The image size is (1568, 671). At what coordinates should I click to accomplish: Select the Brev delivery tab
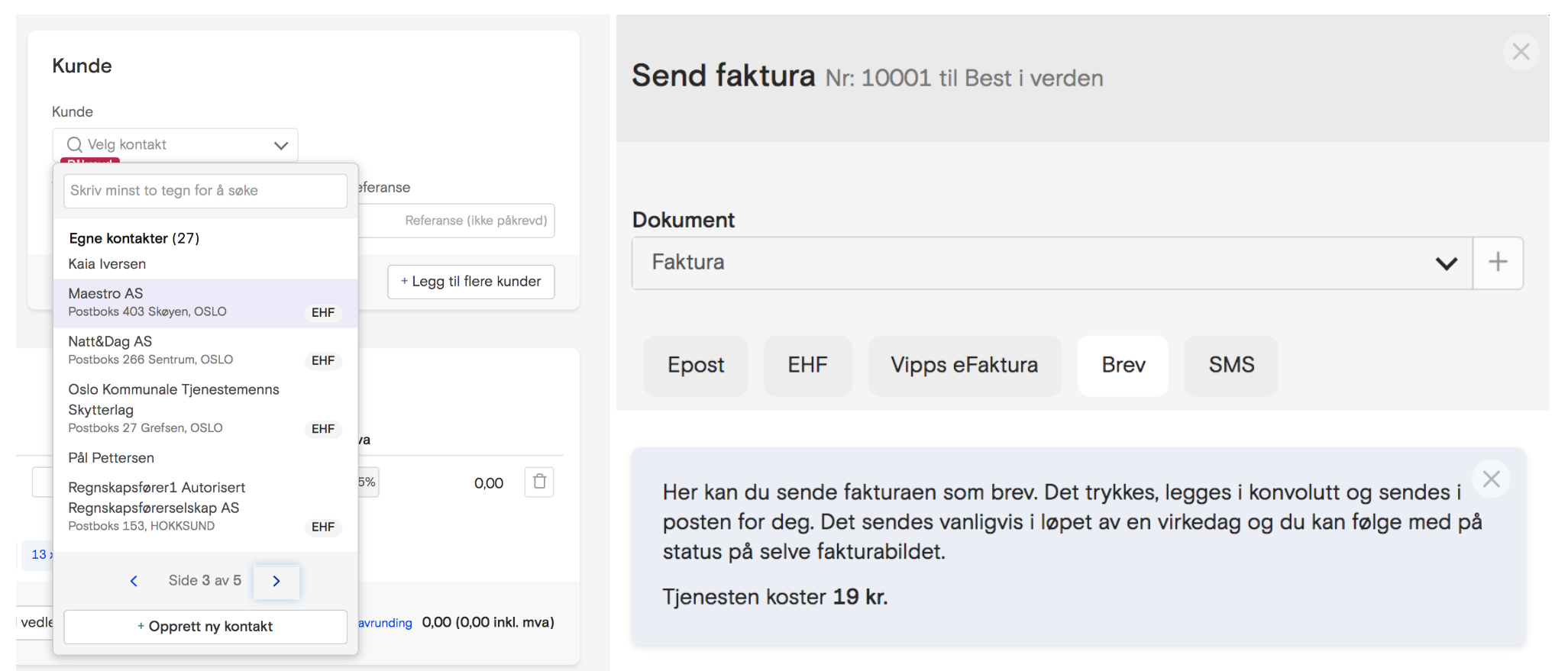[x=1123, y=365]
